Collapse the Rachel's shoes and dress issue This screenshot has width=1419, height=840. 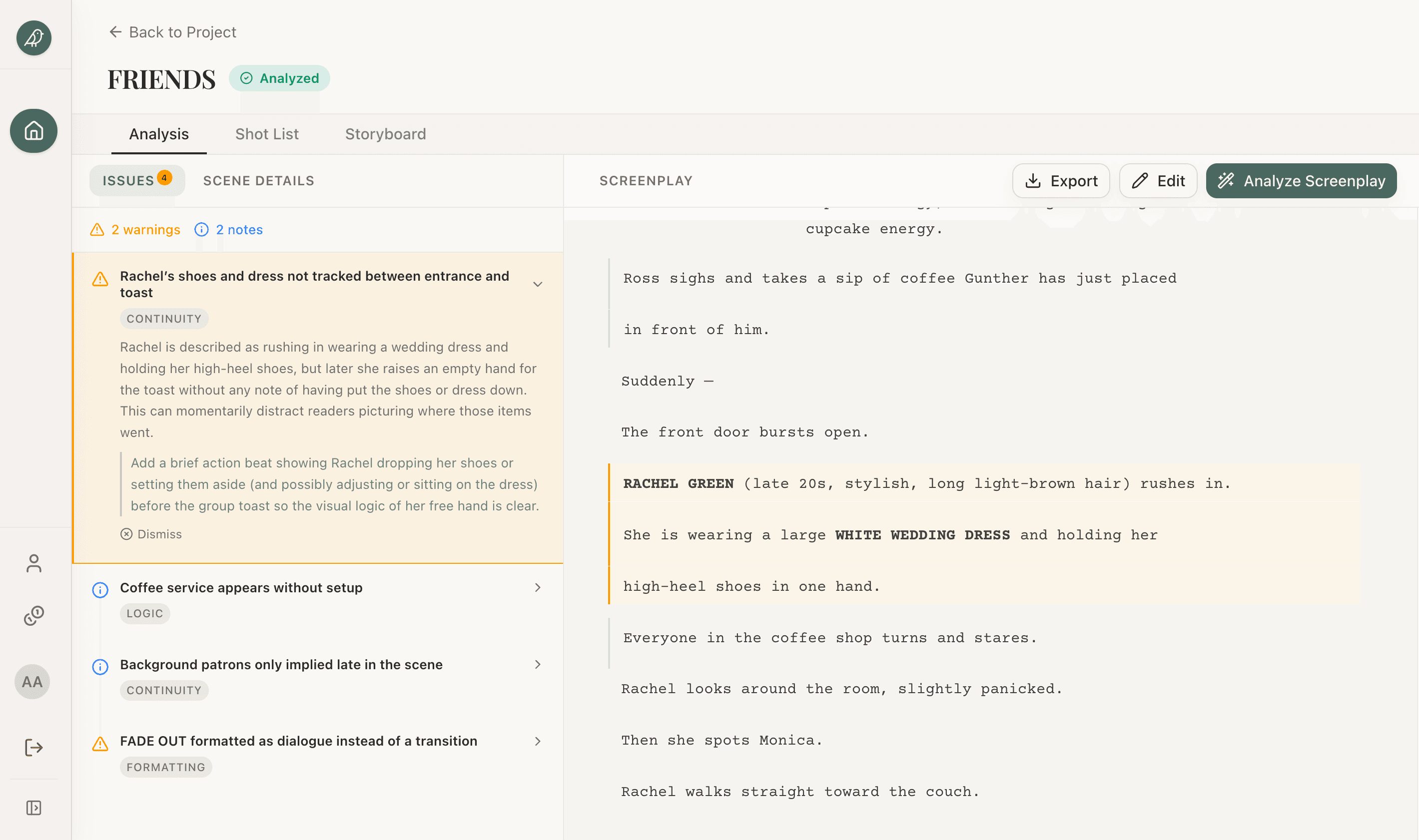[x=538, y=284]
